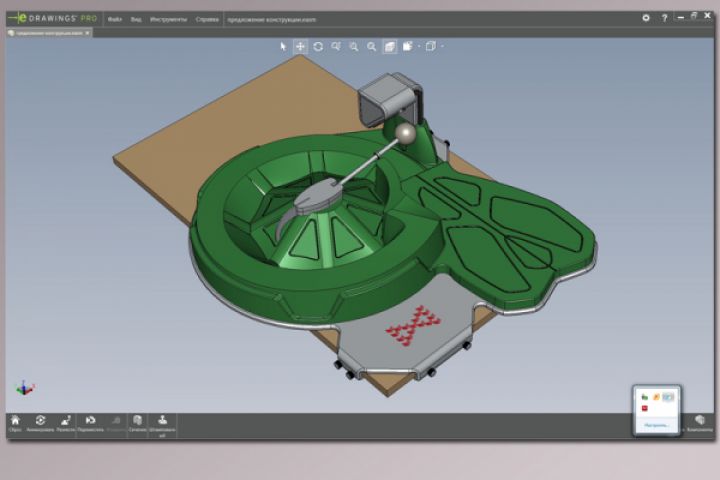Choose the Select arrow tool
720x480 pixels.
tap(283, 46)
